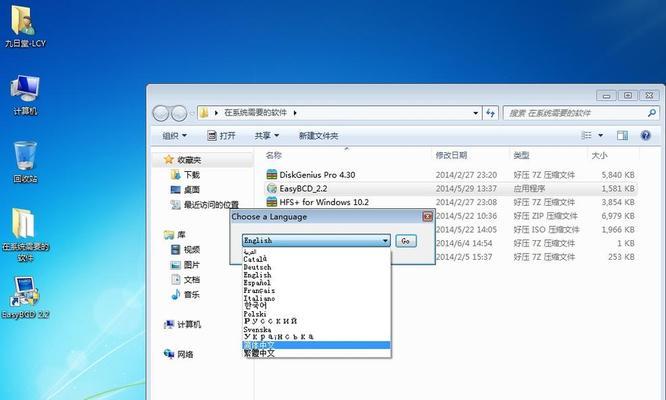Choose Français from language list
Screen dimensions: 666x400
[x=316, y=290]
